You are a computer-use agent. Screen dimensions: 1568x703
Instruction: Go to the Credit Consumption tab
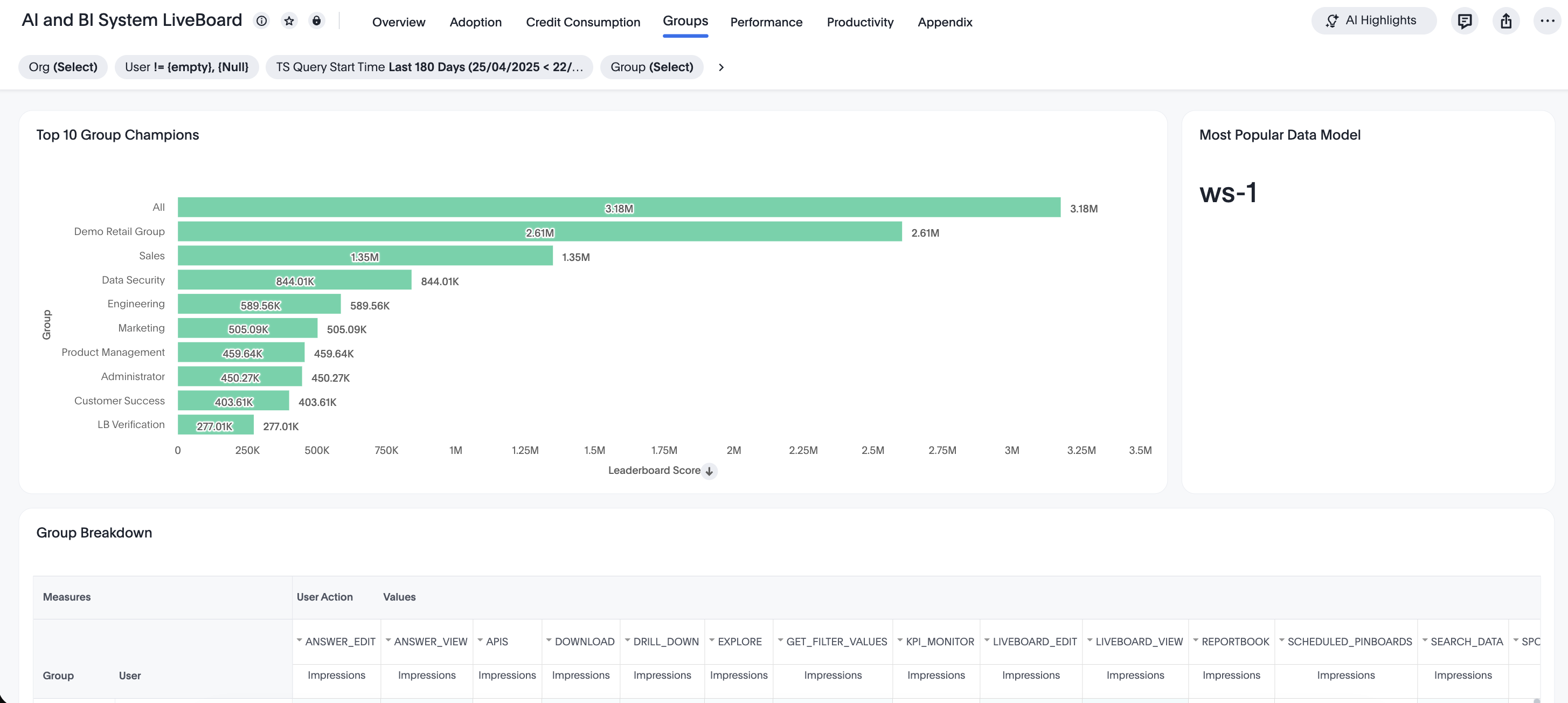click(x=582, y=22)
